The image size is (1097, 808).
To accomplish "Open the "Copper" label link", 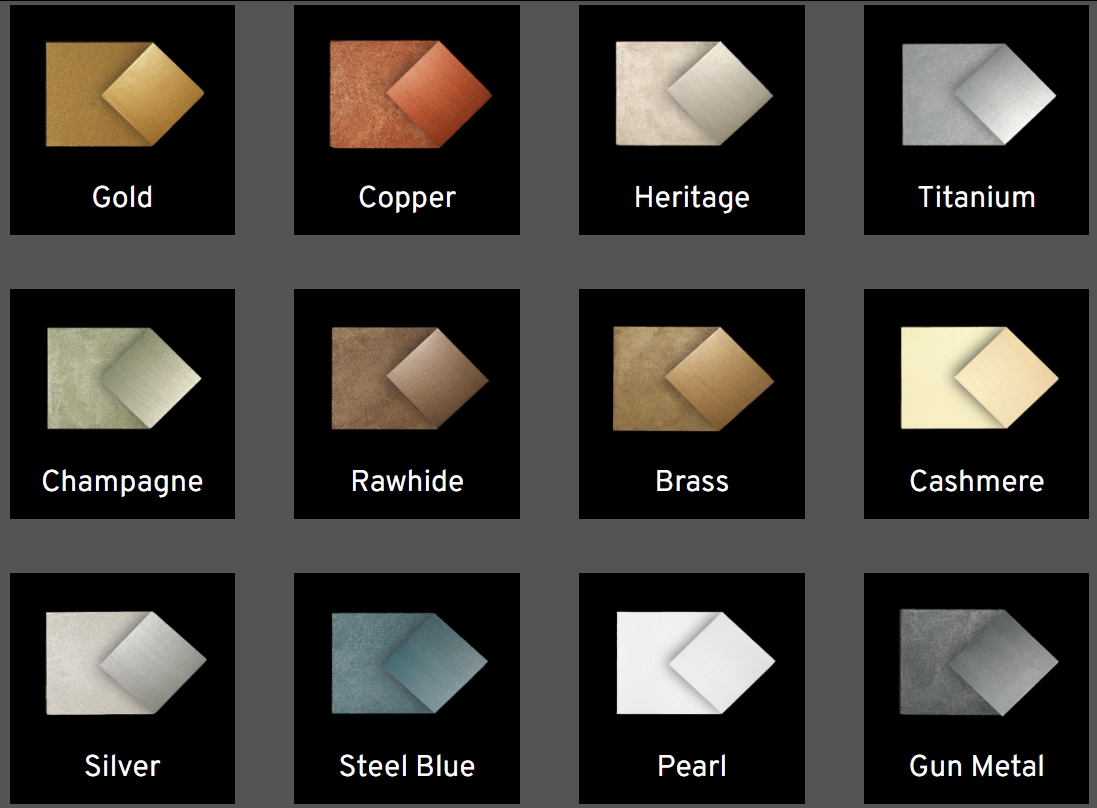I will coord(407,197).
